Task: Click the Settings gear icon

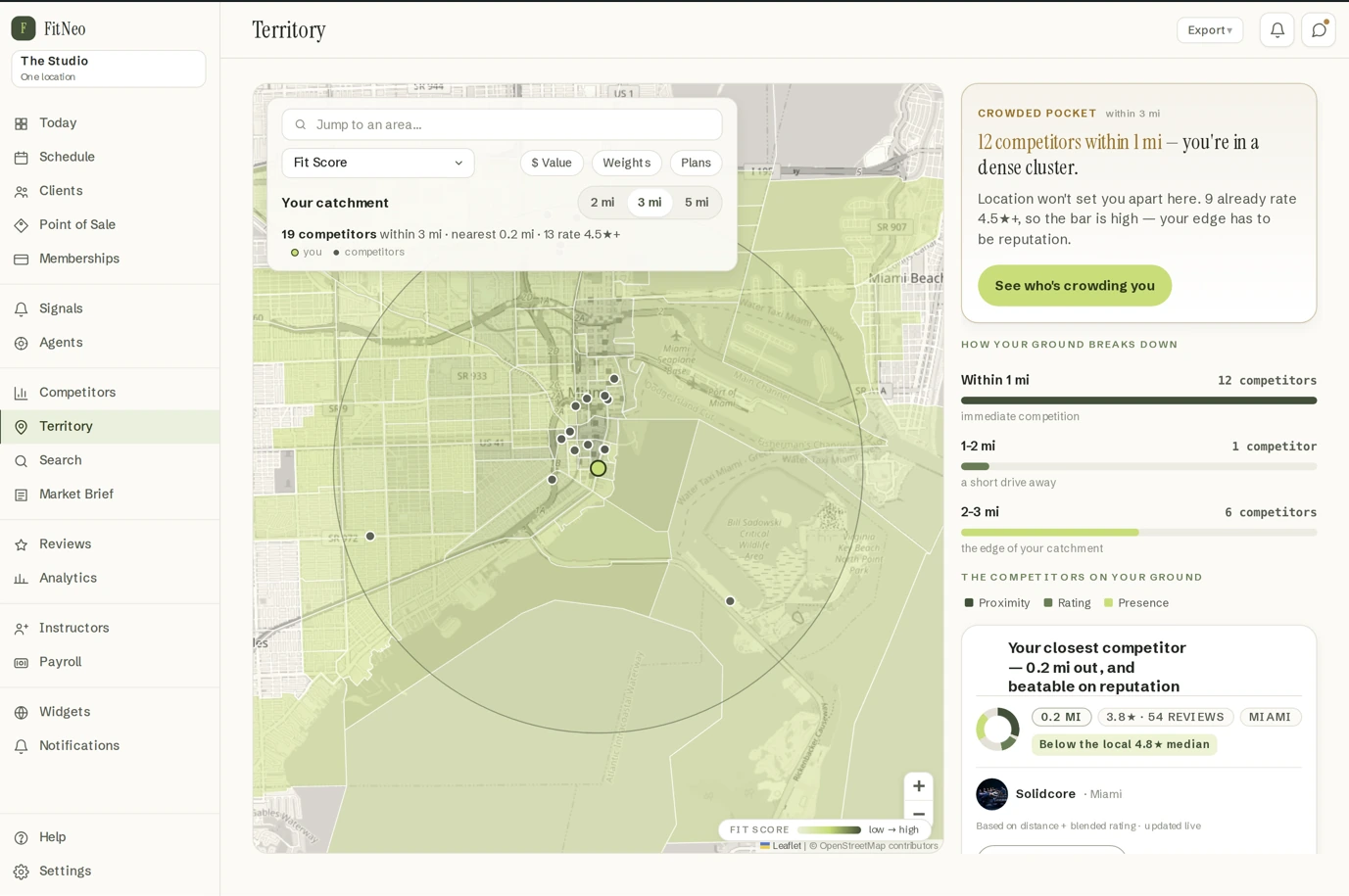Action: click(22, 872)
